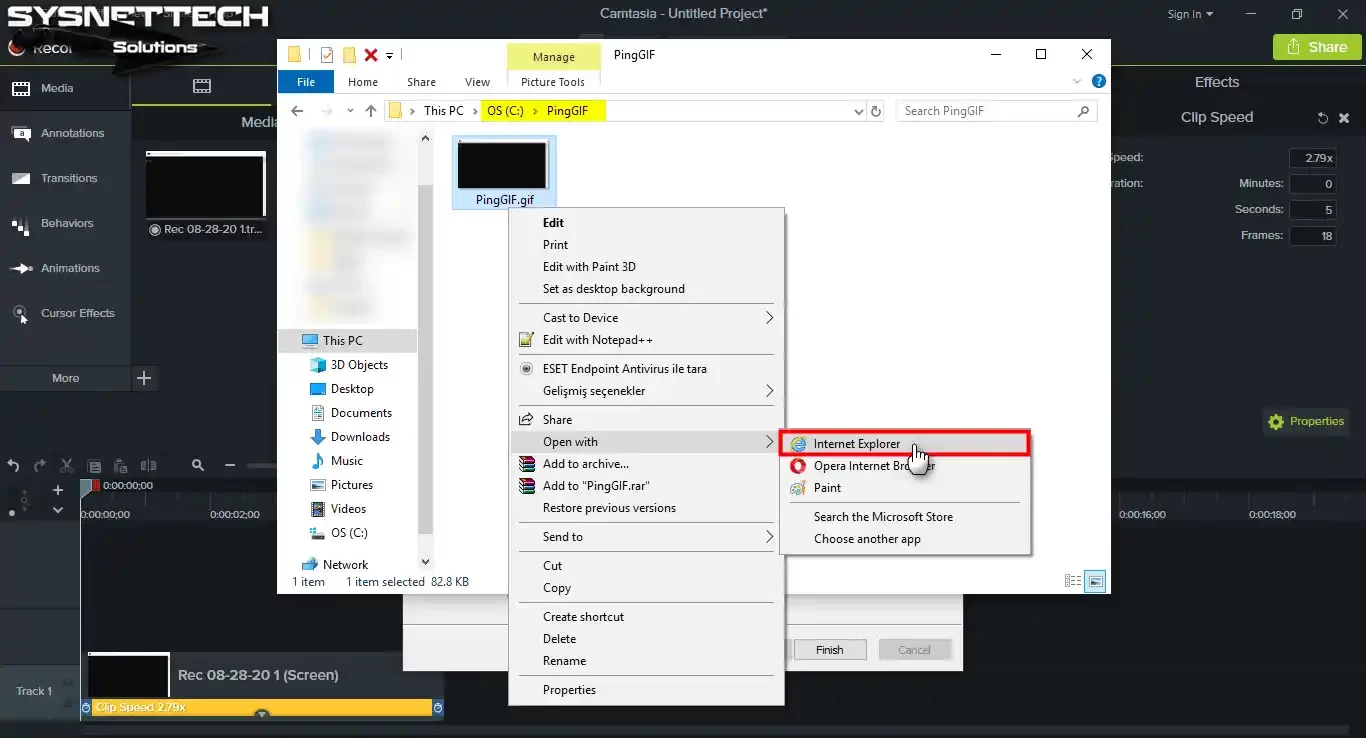The width and height of the screenshot is (1366, 738).
Task: Click red X delete icon in quick access toolbar
Action: 371,55
